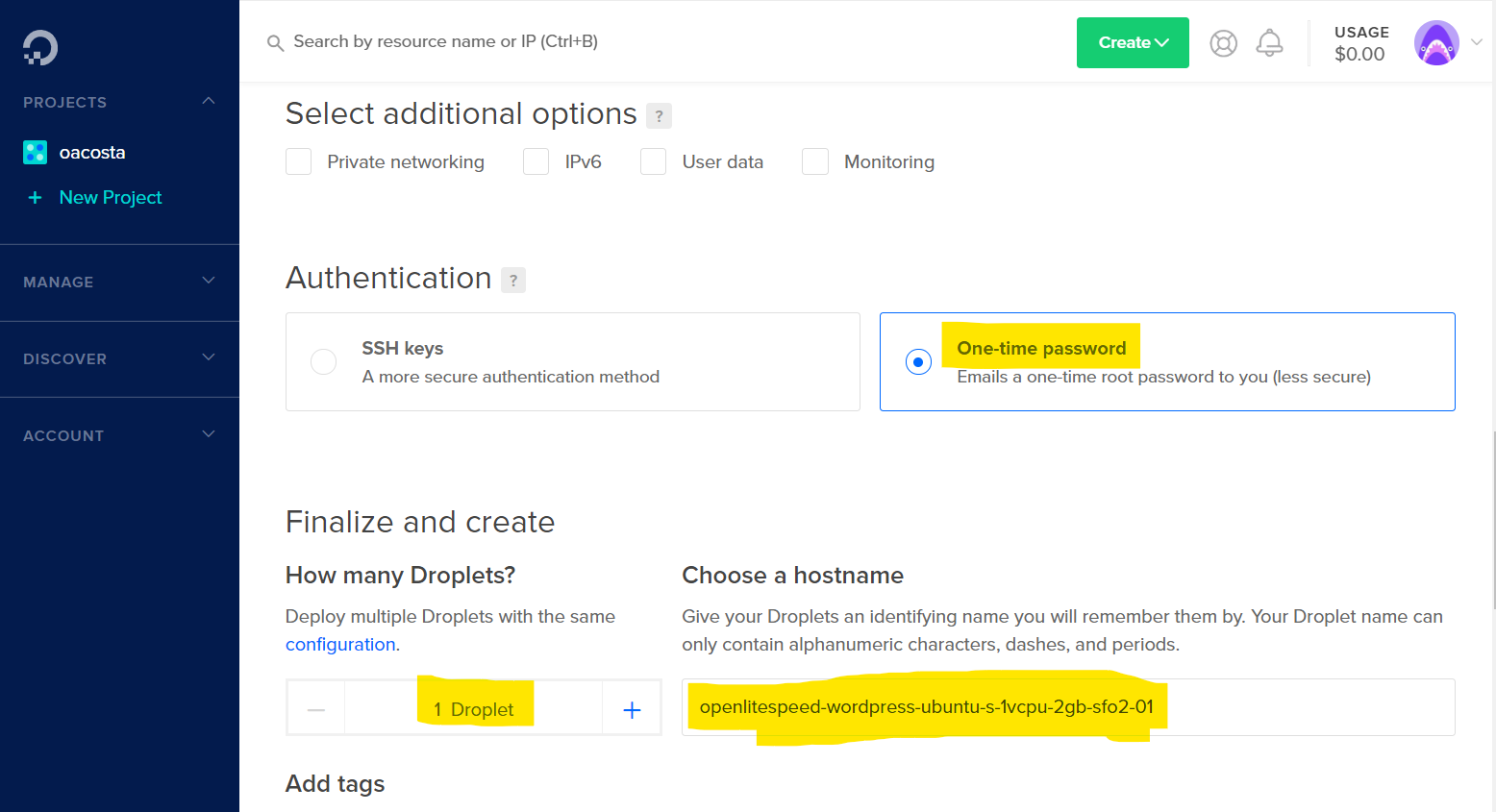Increase Droplet count with the plus button
The width and height of the screenshot is (1496, 812).
(x=632, y=708)
